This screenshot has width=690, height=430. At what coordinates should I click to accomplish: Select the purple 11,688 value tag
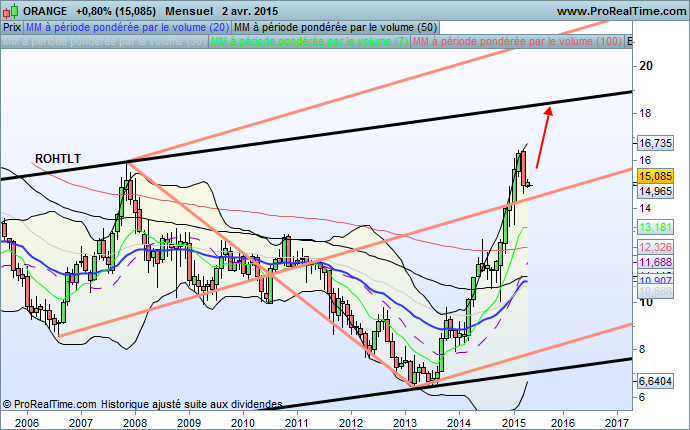(x=655, y=262)
